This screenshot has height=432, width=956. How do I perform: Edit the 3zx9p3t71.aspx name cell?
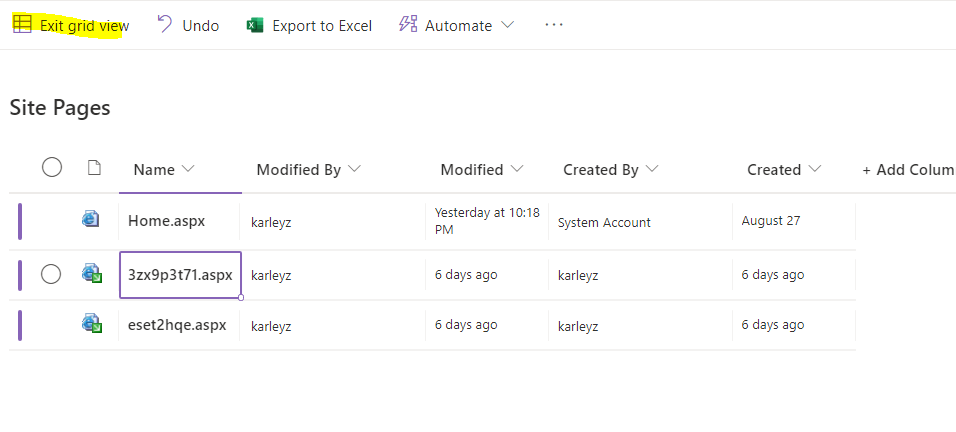[x=180, y=274]
